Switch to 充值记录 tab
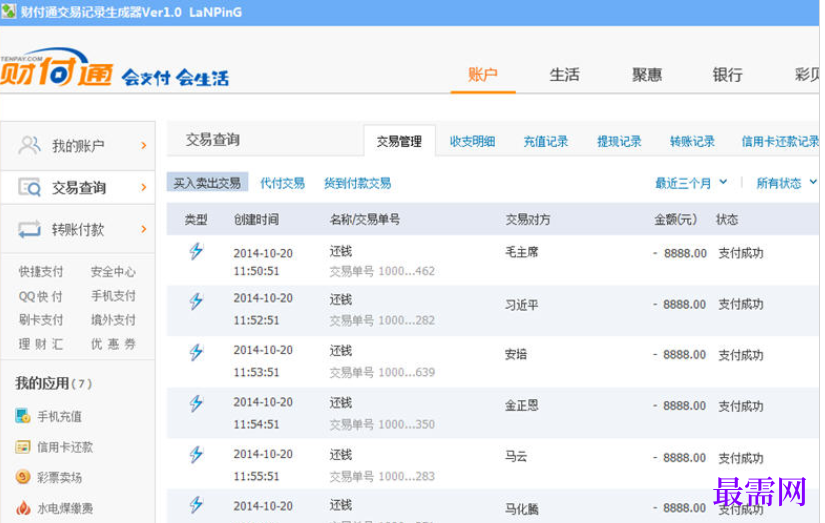 point(546,141)
